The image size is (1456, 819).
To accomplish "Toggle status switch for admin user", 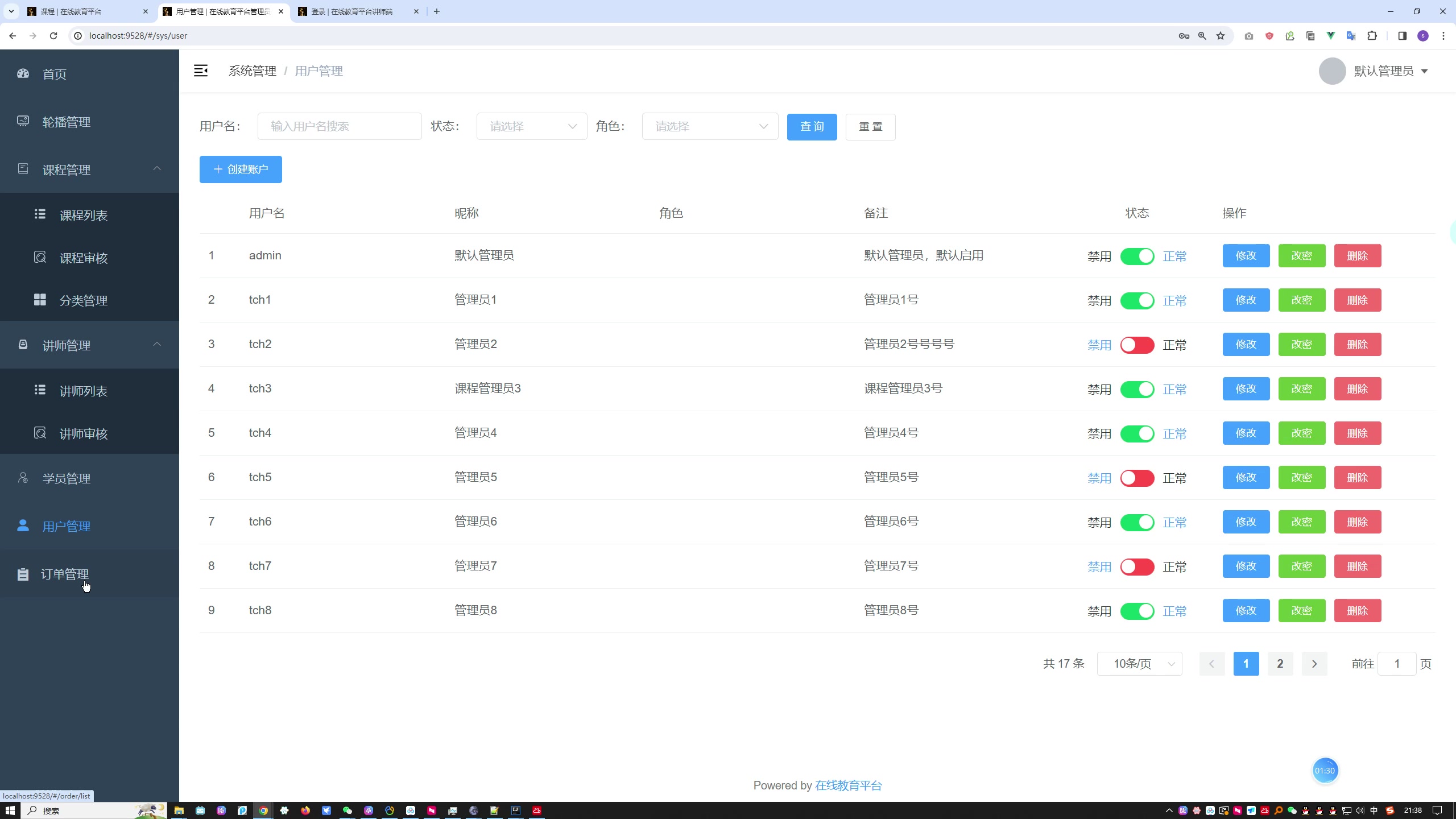I will 1137,257.
